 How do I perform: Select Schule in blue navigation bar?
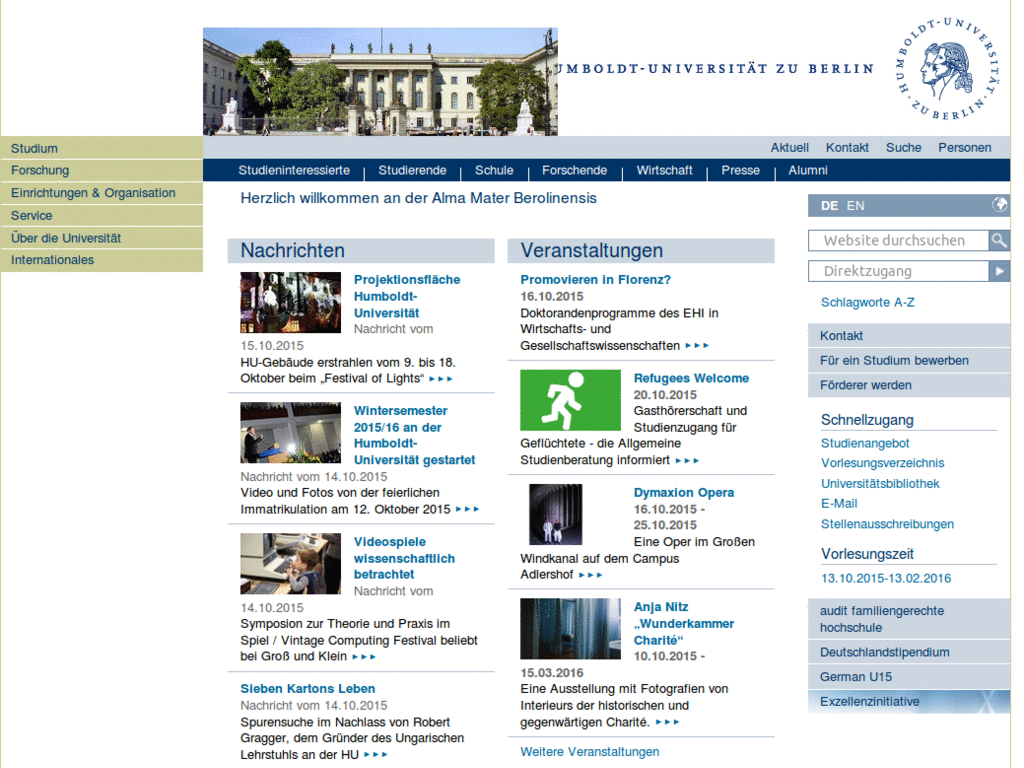(x=494, y=170)
